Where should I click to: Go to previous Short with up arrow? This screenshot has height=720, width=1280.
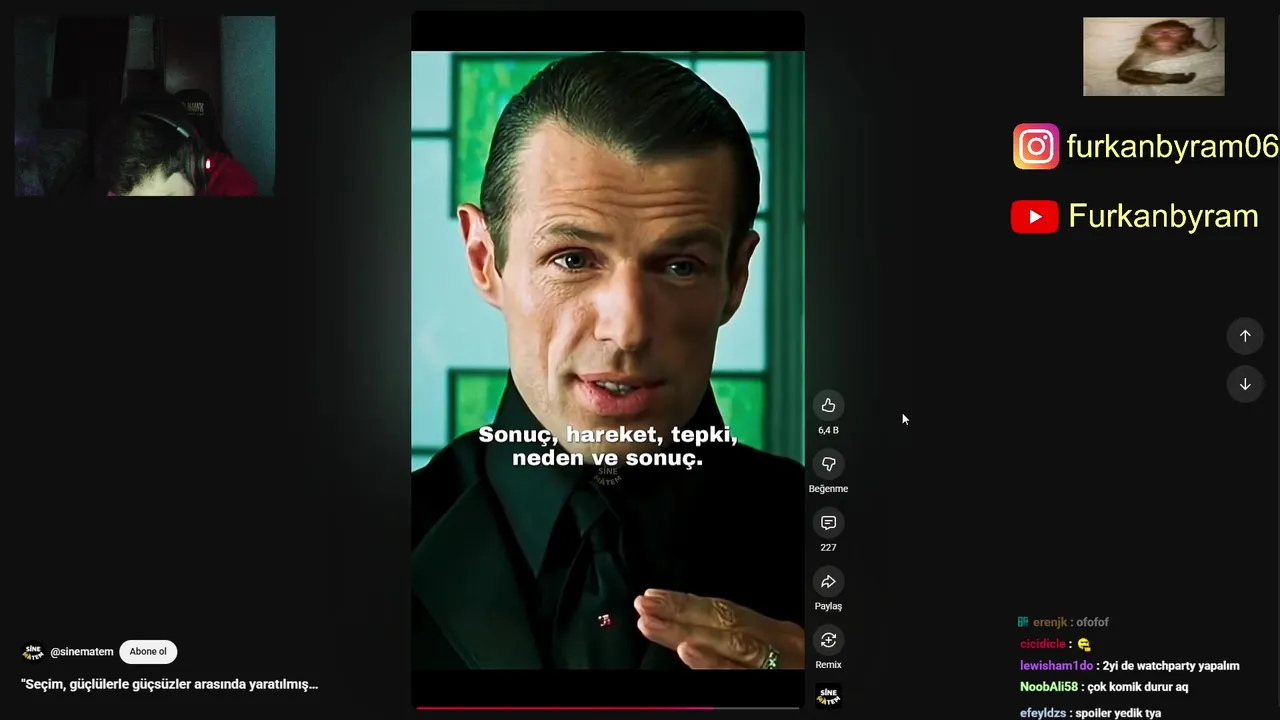tap(1245, 336)
